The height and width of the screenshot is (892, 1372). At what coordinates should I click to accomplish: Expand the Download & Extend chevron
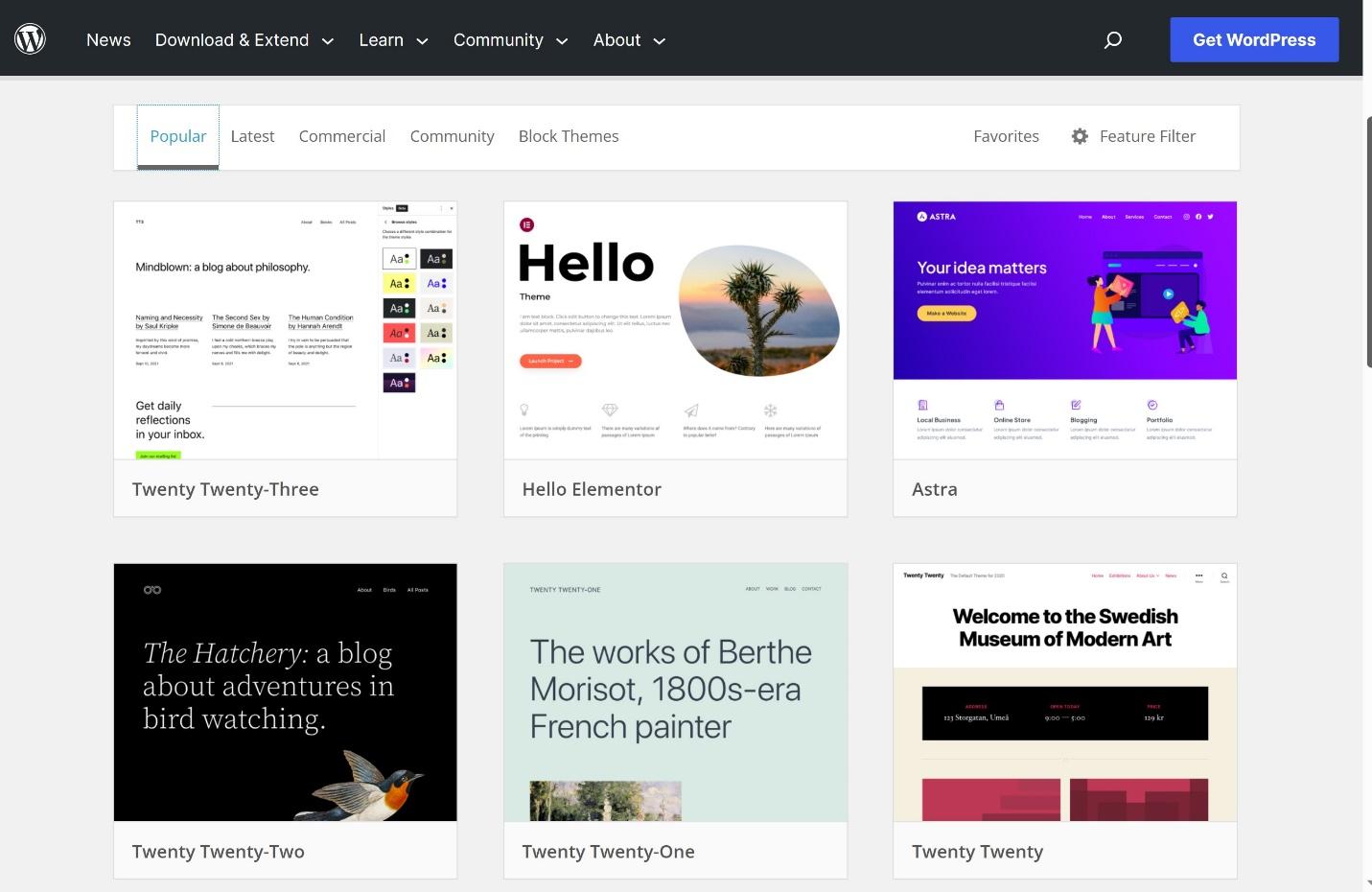point(328,41)
